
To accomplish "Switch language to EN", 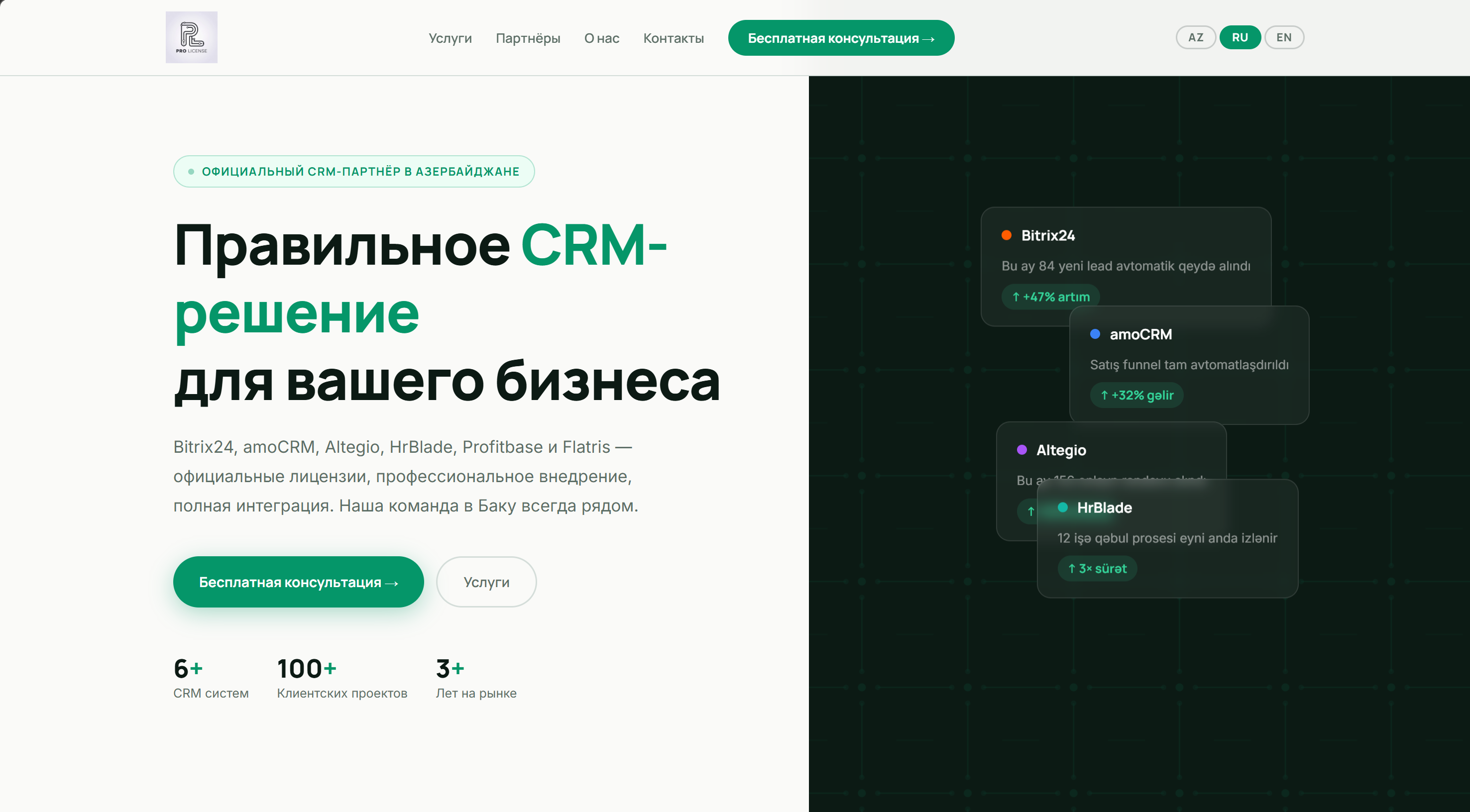I will (1284, 38).
